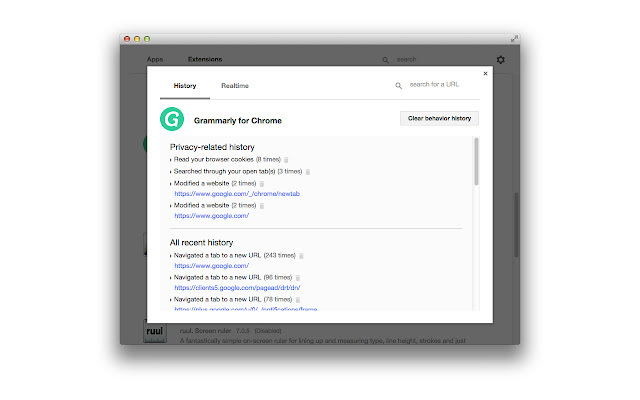
Task: Expand Modified a website entry above chrome/newtab link
Action: (171, 184)
